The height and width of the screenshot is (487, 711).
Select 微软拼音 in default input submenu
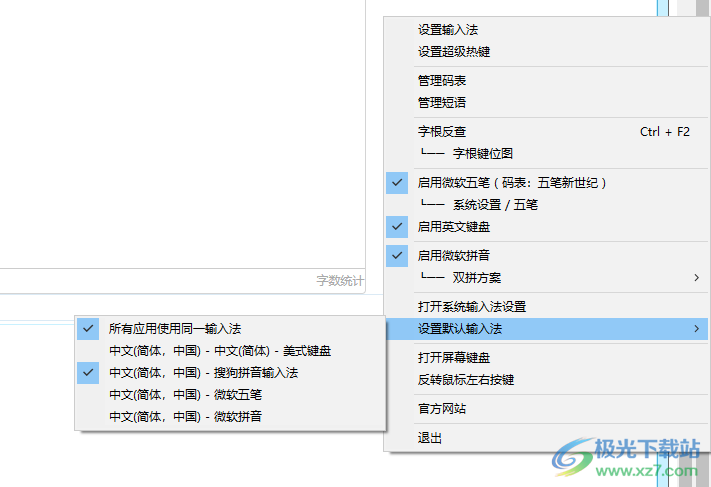coord(230,416)
